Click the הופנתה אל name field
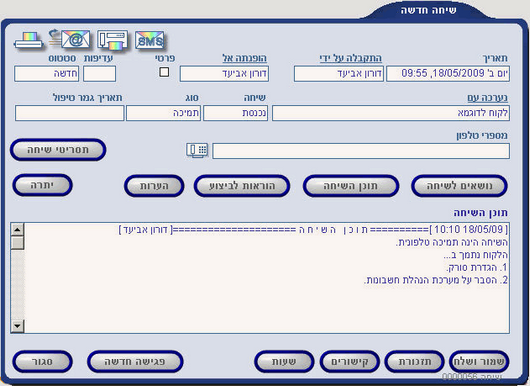 click(x=224, y=74)
